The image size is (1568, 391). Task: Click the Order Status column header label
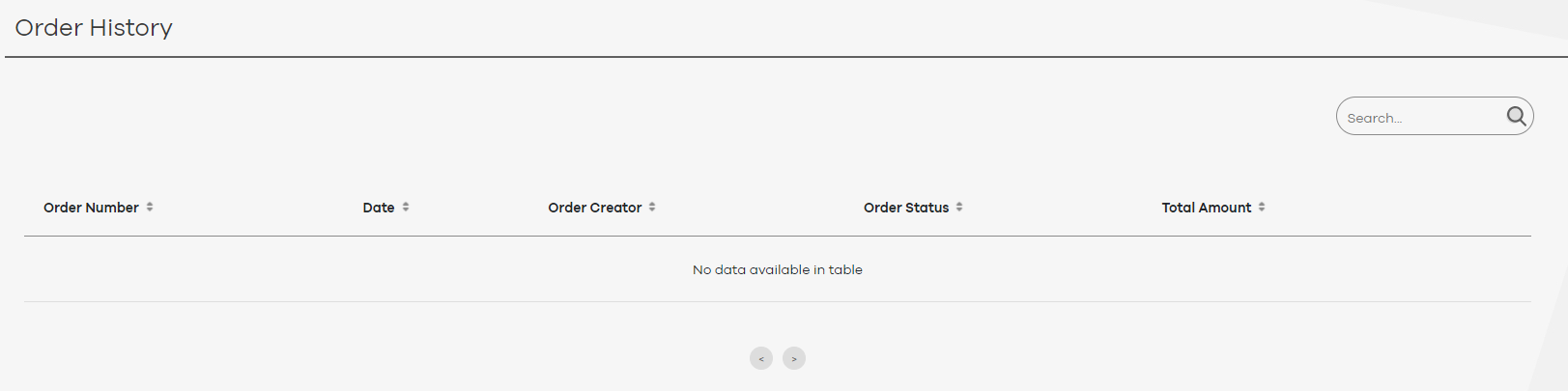click(x=906, y=208)
